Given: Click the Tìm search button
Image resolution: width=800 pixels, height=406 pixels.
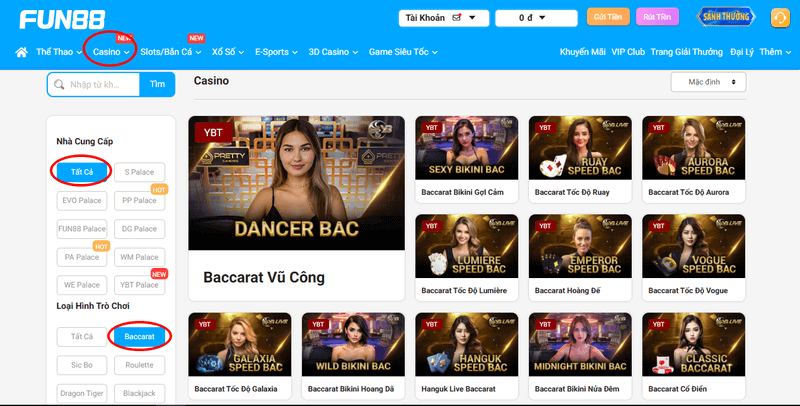Looking at the screenshot, I should point(157,84).
